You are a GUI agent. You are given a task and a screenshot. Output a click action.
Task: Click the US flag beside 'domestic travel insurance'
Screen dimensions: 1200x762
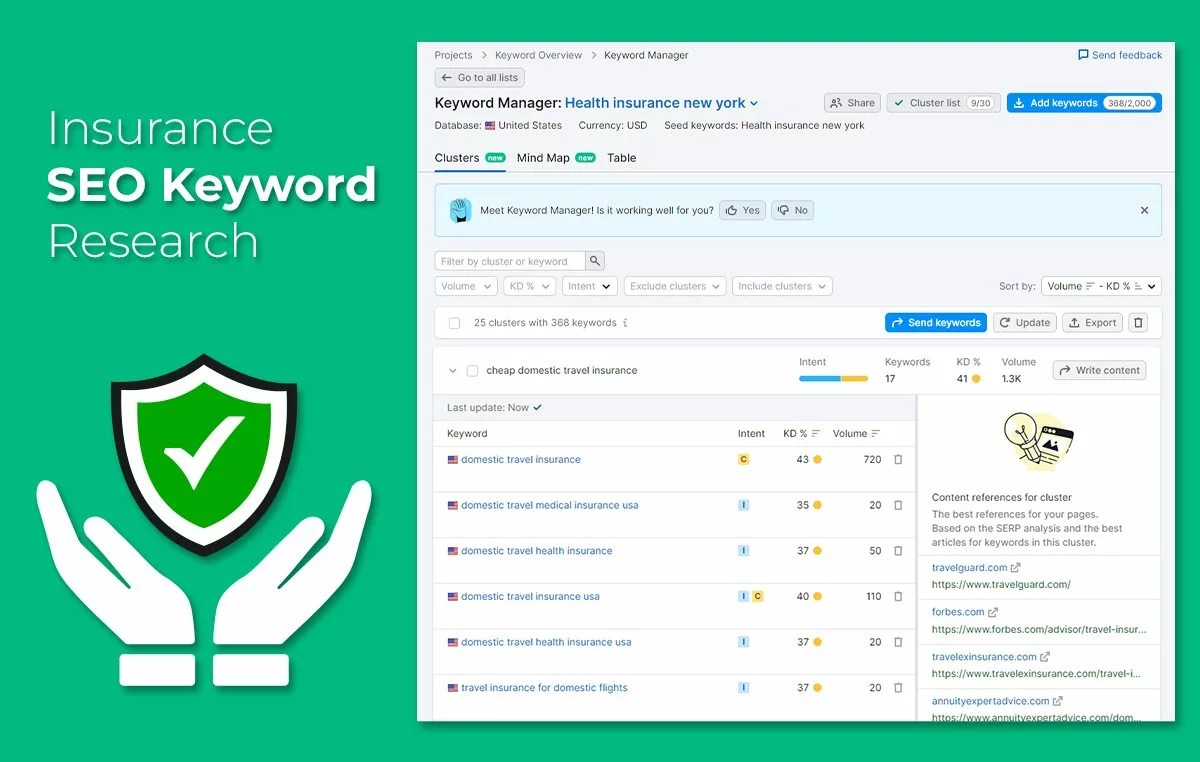click(x=452, y=460)
